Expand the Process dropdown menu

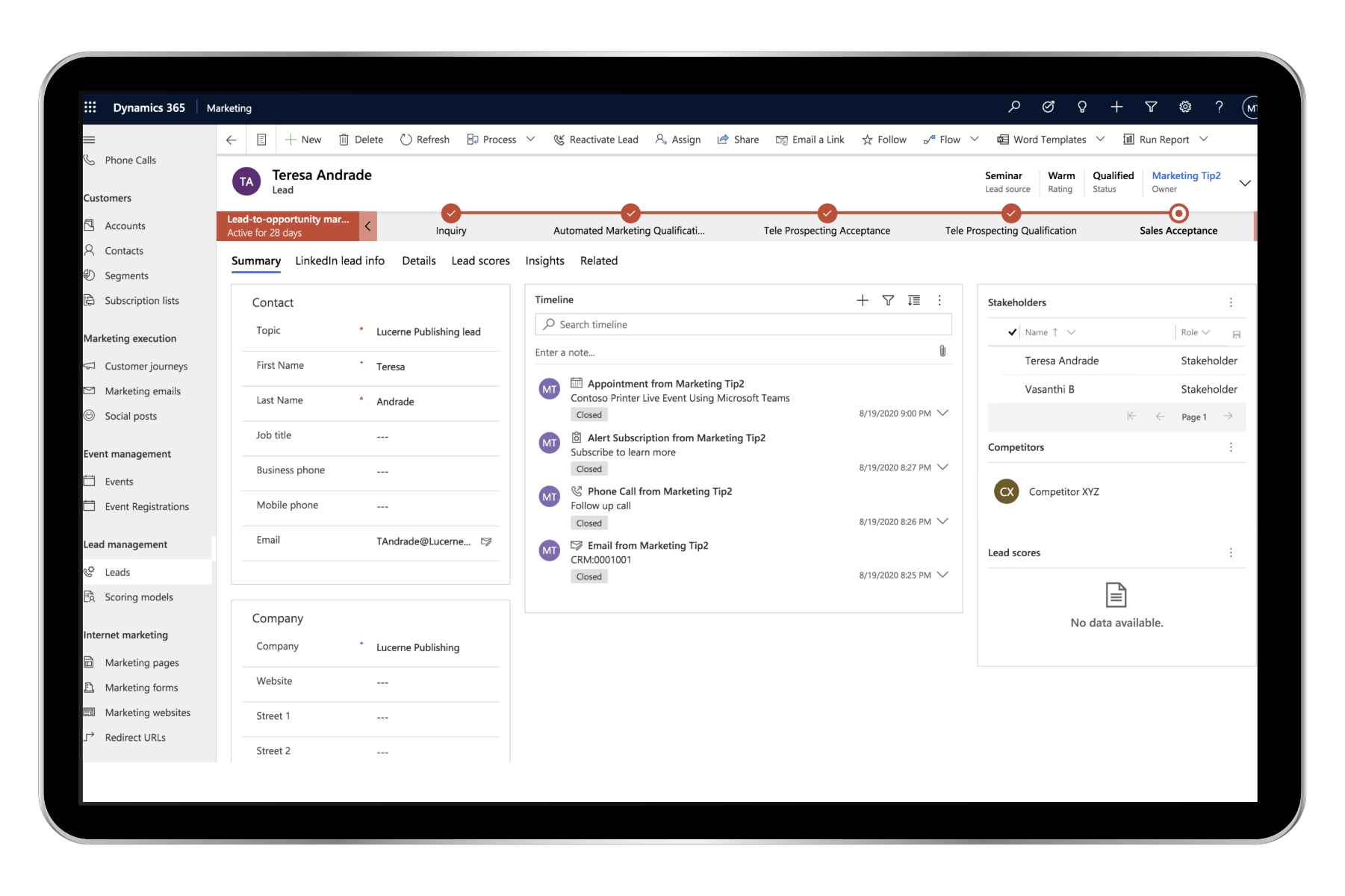(530, 140)
